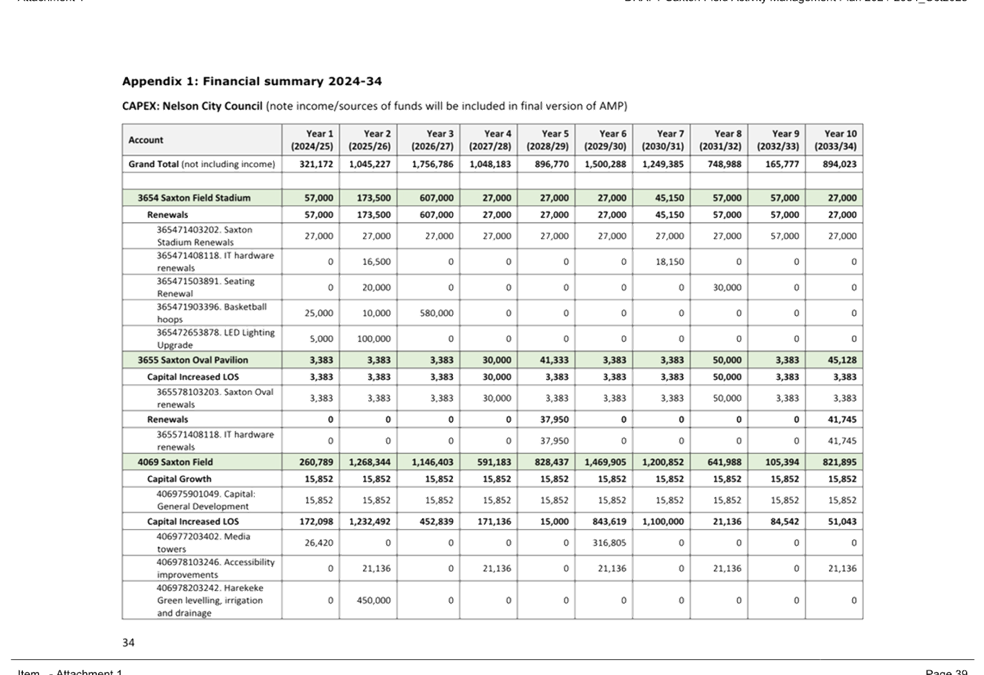Select the Grand Total value 1,249,385

(x=663, y=164)
